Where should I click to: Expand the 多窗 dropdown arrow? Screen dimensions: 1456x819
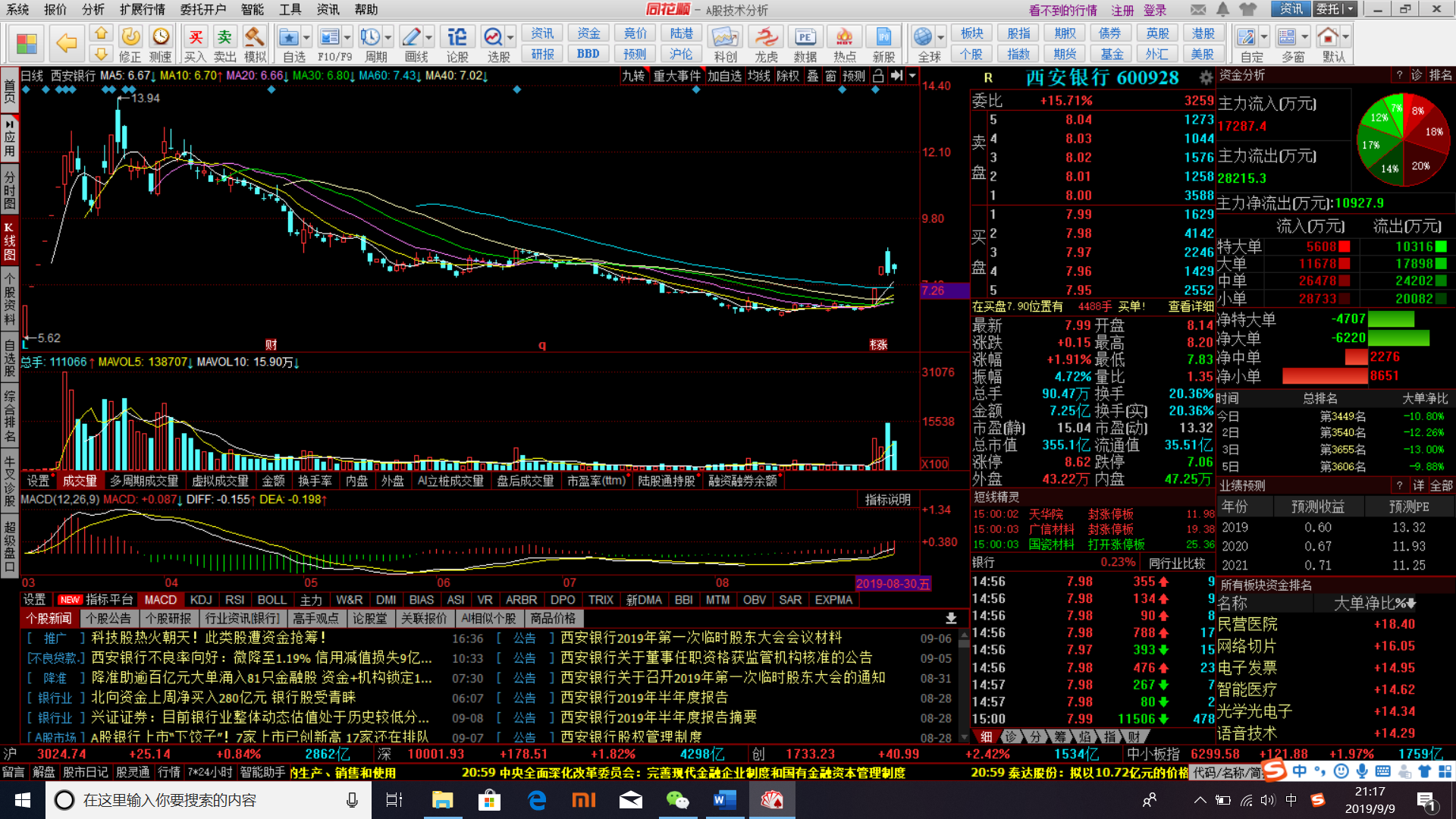coord(1305,37)
